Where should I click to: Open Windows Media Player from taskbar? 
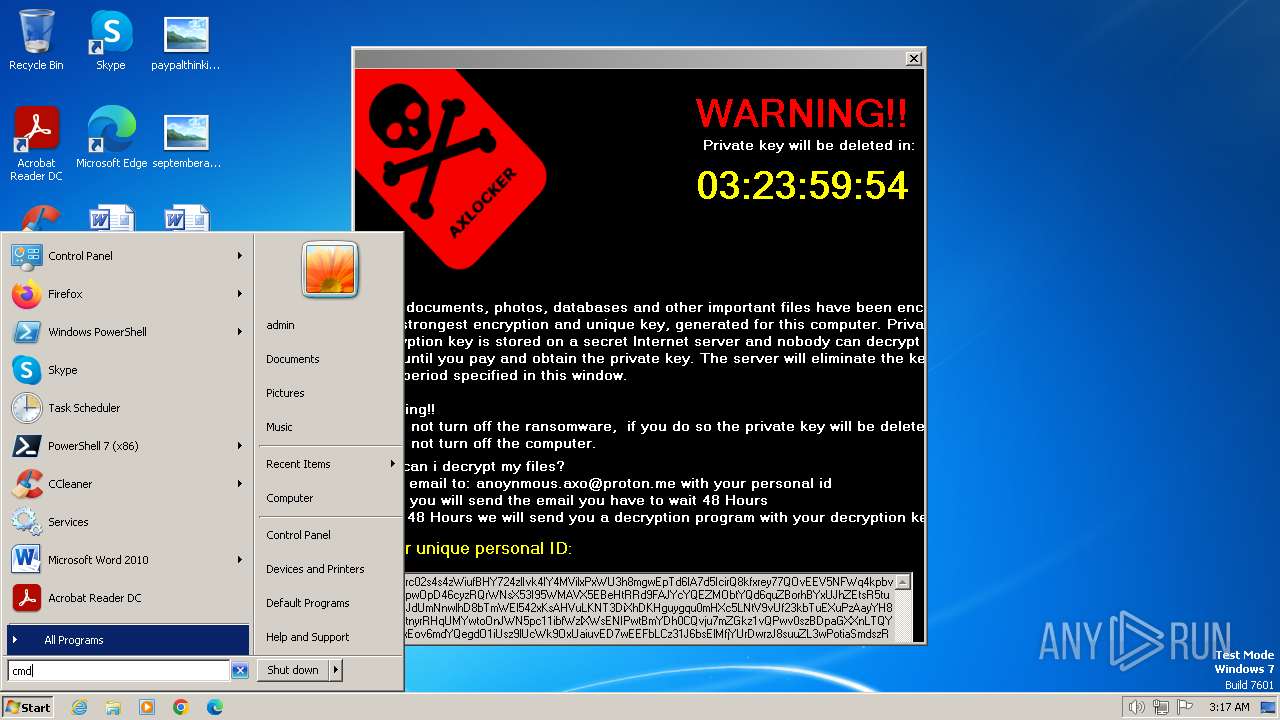pyautogui.click(x=147, y=707)
